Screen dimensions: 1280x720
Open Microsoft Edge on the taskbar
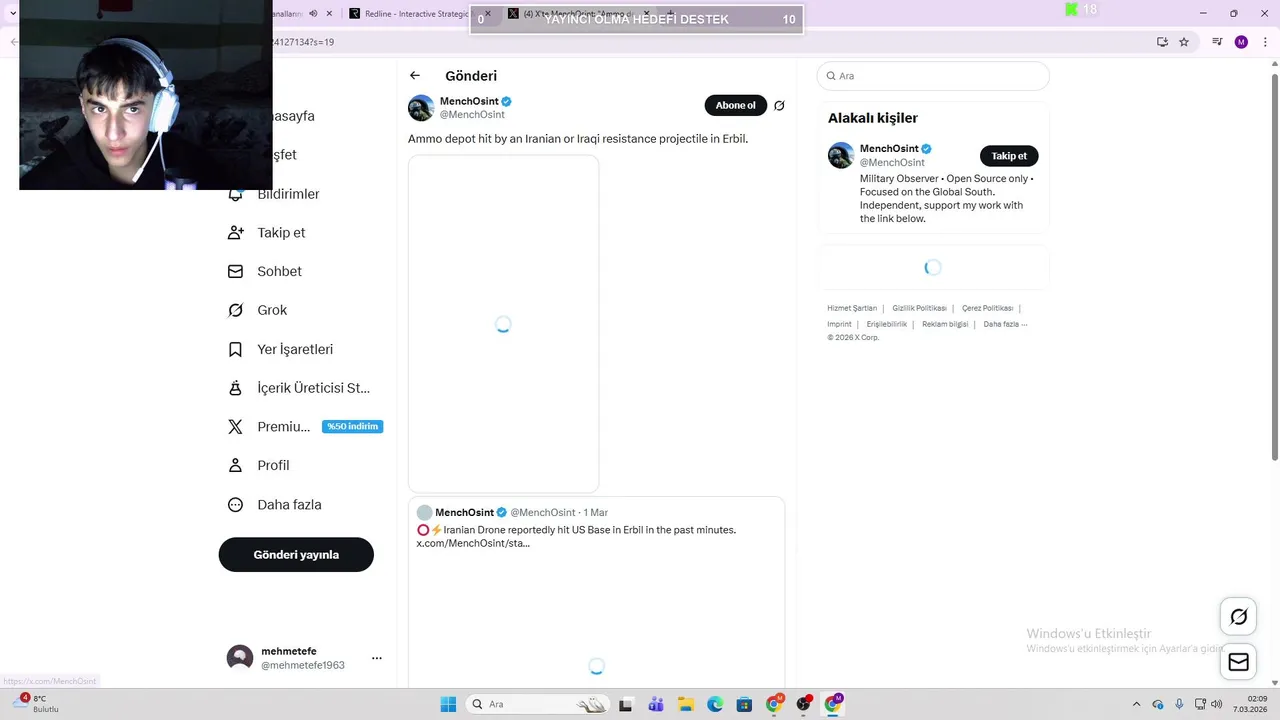point(715,704)
